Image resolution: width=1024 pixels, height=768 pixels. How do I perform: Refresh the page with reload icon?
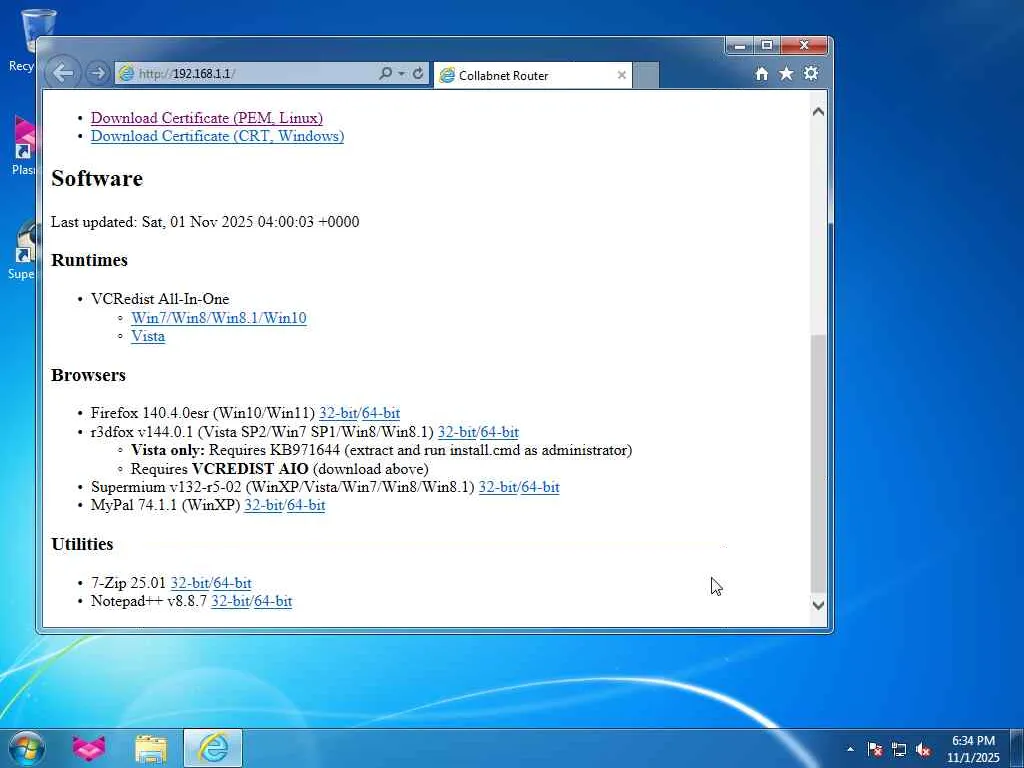tap(418, 73)
